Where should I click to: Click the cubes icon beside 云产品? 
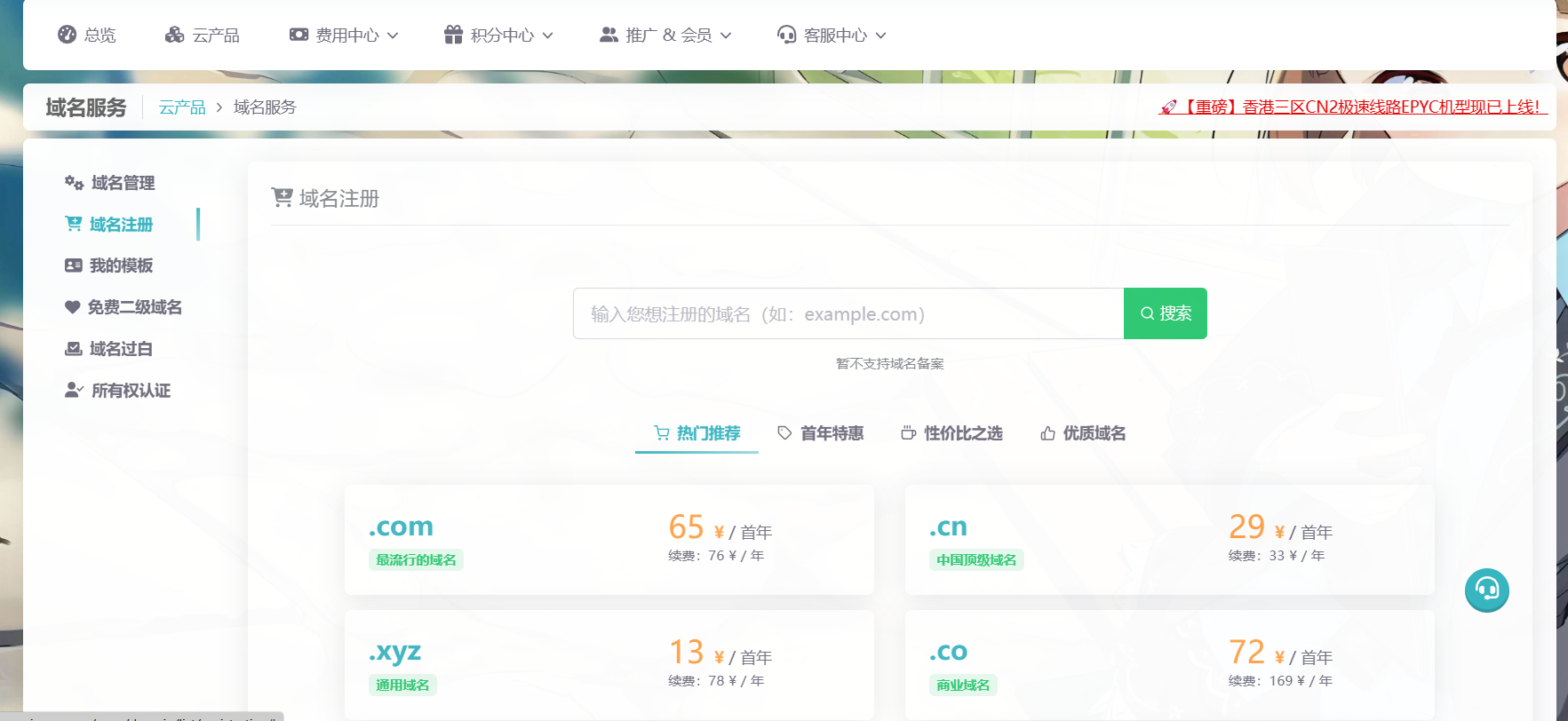tap(175, 35)
